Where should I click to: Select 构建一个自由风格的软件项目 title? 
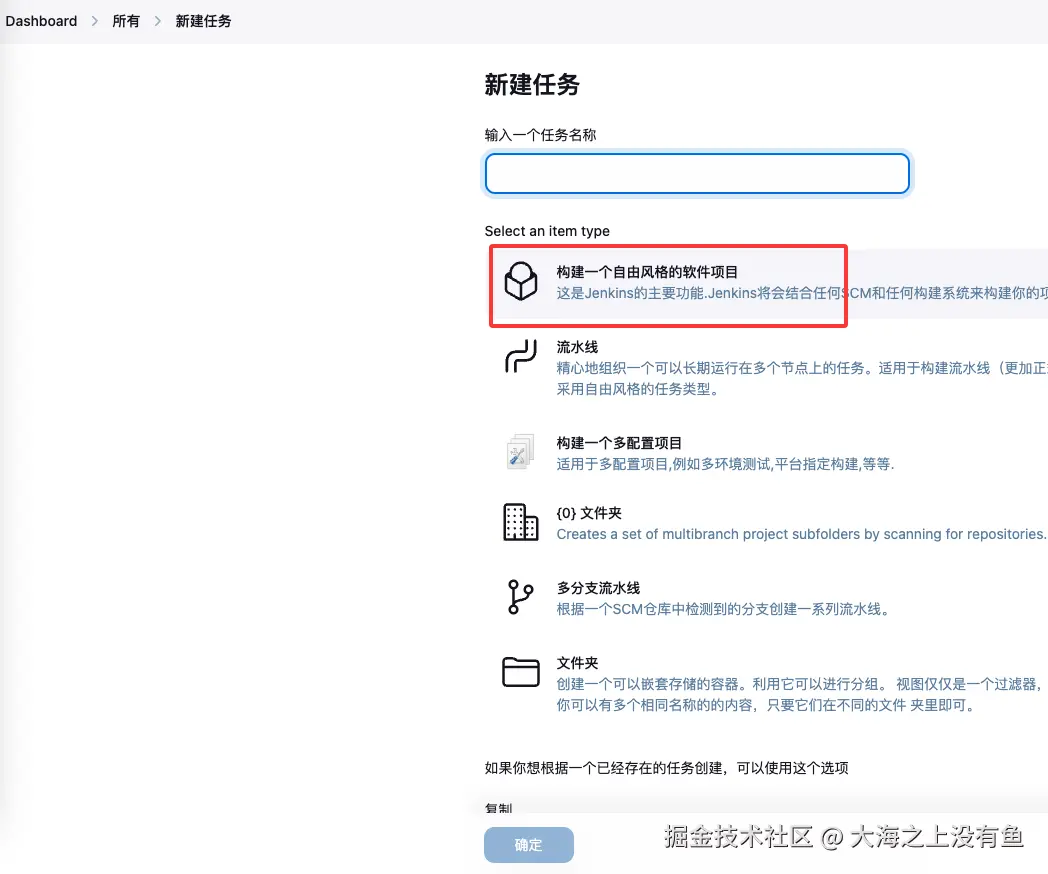647,272
